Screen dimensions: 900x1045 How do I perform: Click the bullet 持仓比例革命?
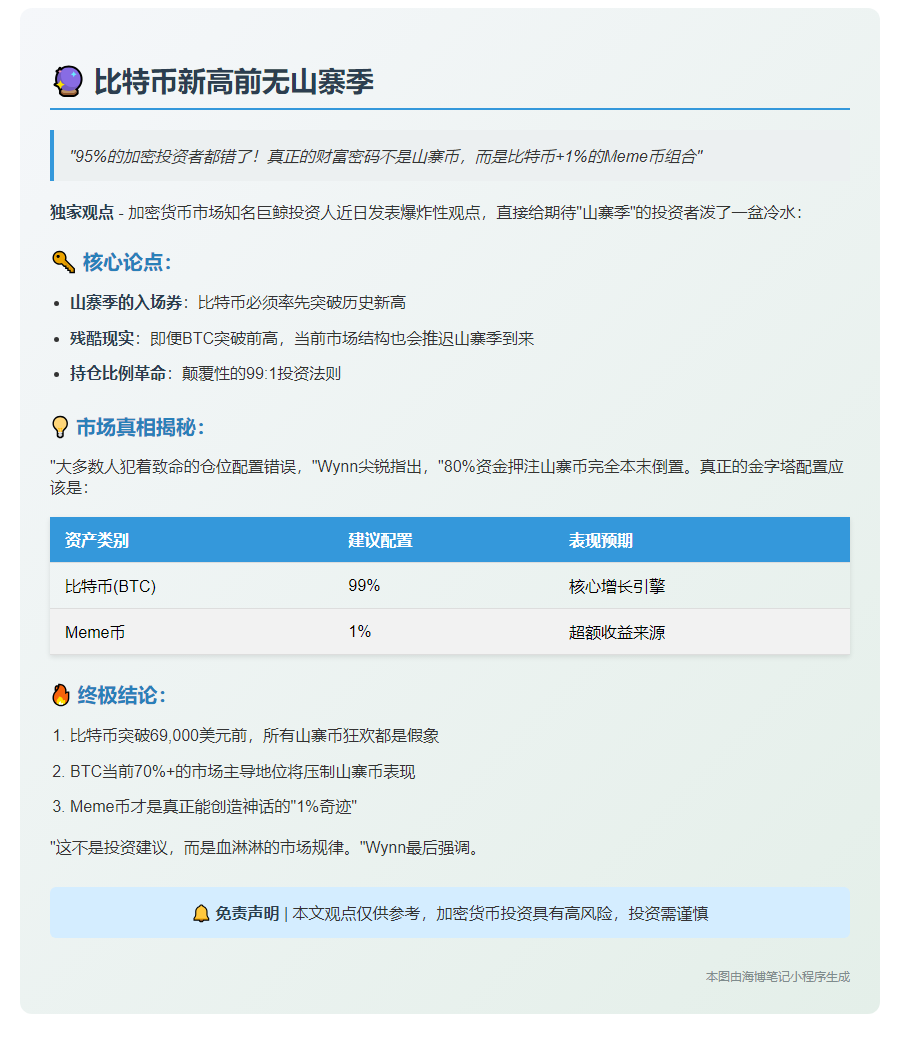(205, 373)
